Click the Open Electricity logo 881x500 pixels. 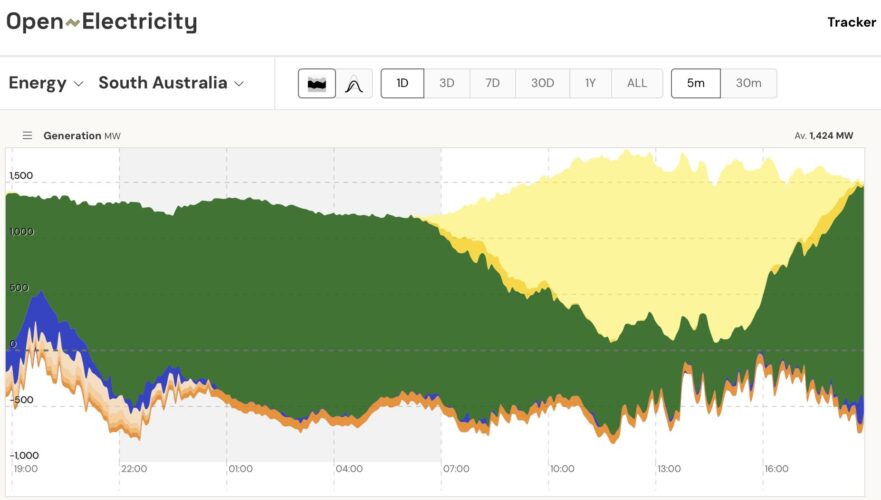tap(102, 22)
